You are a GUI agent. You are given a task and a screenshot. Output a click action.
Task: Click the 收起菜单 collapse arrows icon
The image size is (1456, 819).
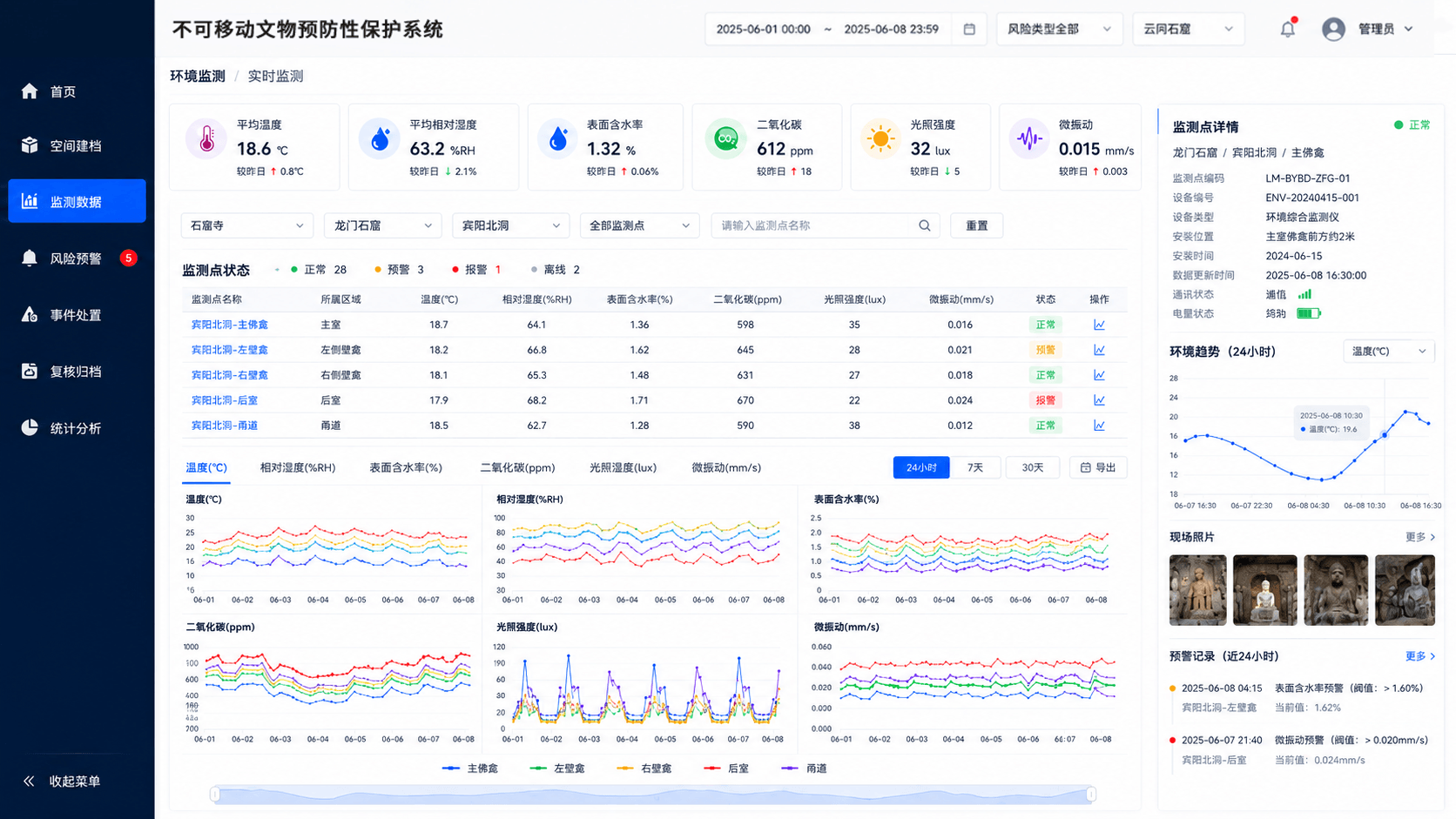coord(29,781)
